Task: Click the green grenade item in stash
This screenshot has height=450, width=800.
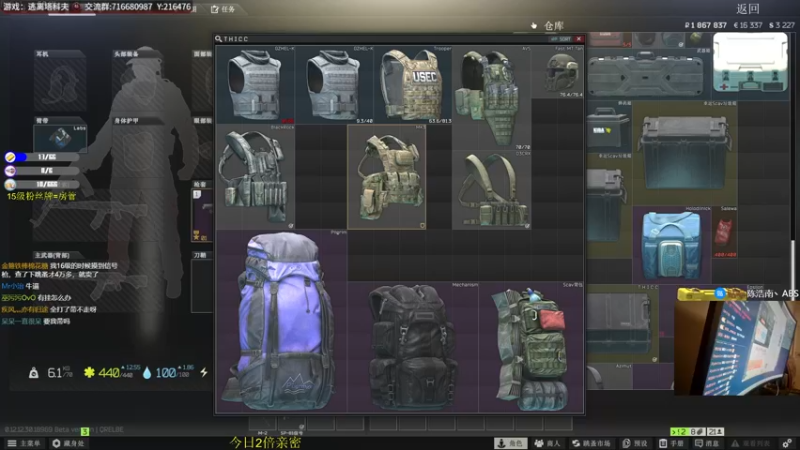Action: 697,39
